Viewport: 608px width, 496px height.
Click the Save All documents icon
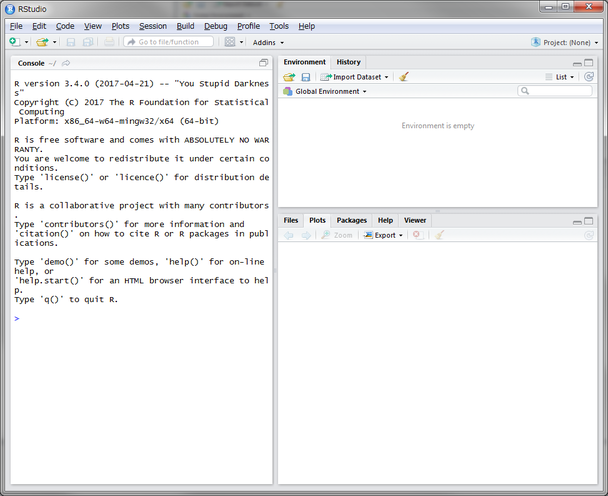(88, 42)
